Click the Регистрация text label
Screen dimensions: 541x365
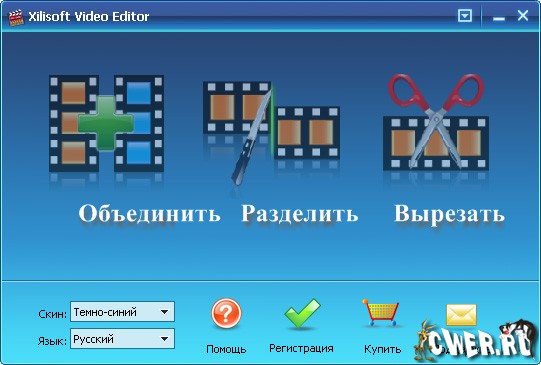(301, 348)
